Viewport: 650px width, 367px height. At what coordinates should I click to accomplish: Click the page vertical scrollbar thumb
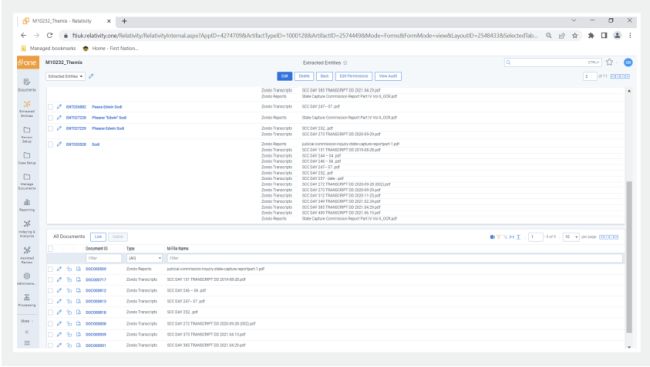[629, 257]
